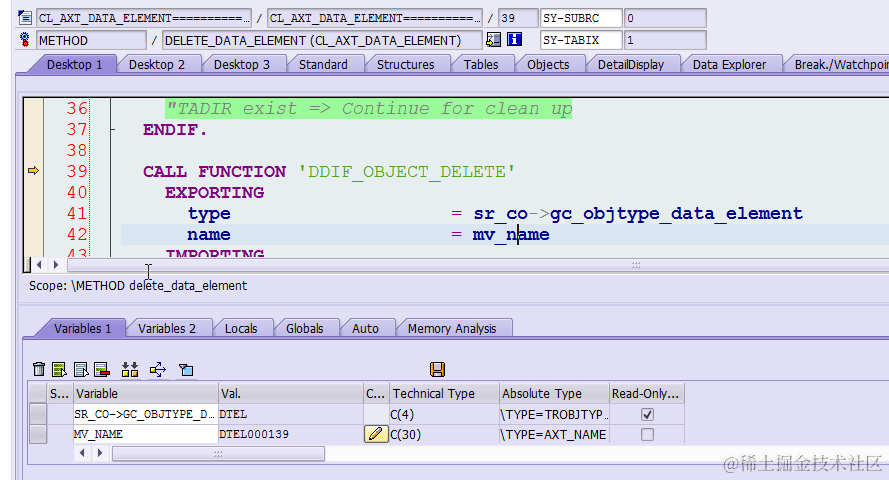The height and width of the screenshot is (480, 889).
Task: Click the code editor scroll-right arrow
Action: pos(56,265)
